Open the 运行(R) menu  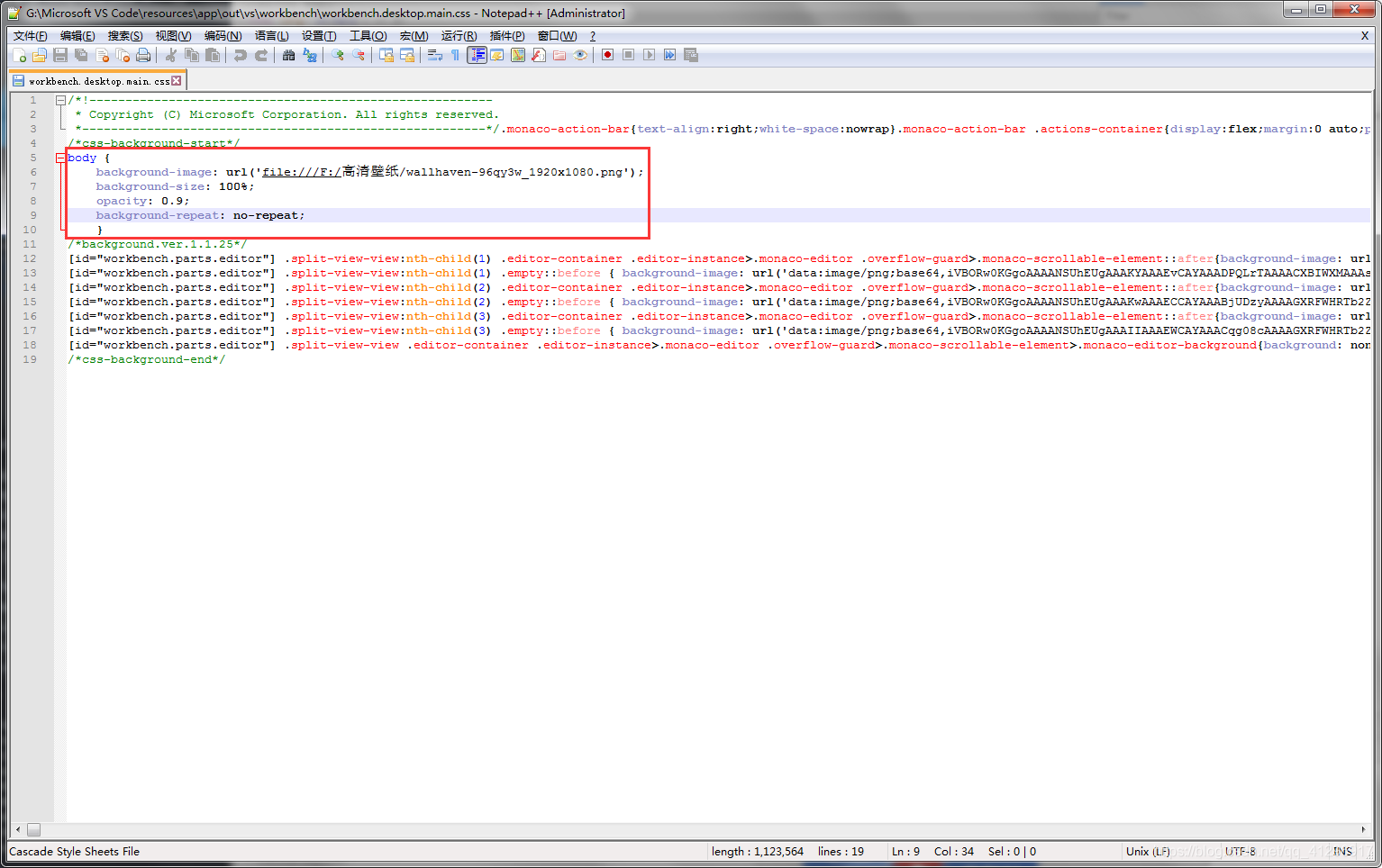click(459, 36)
